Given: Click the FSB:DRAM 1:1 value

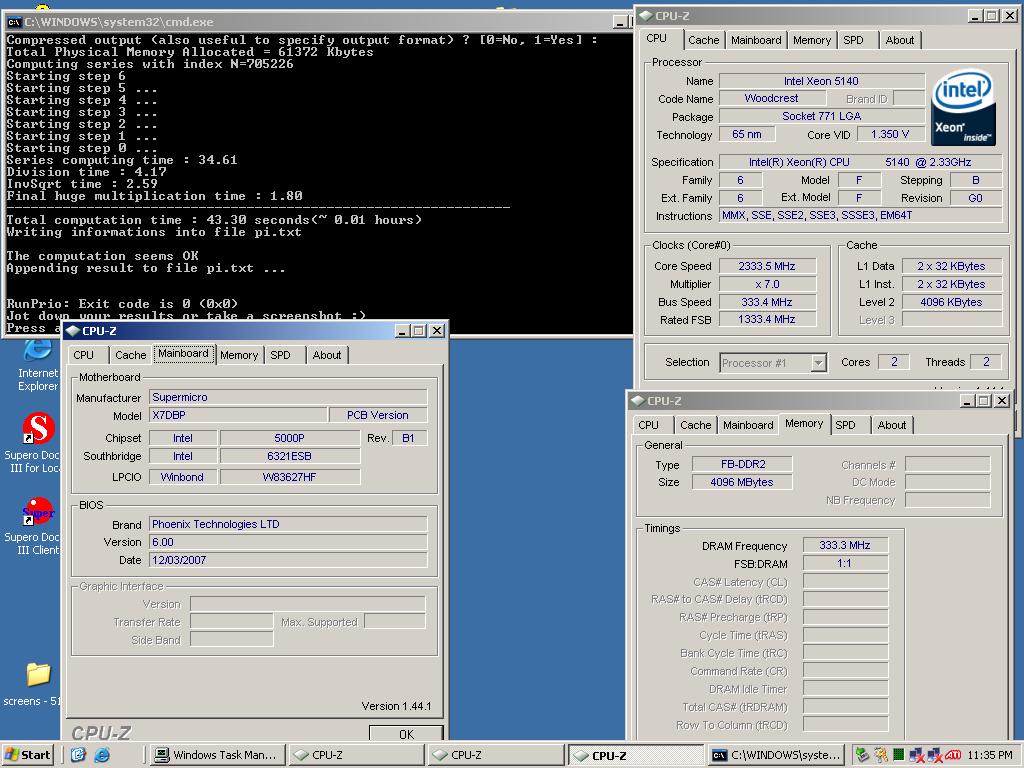Looking at the screenshot, I should [x=845, y=563].
